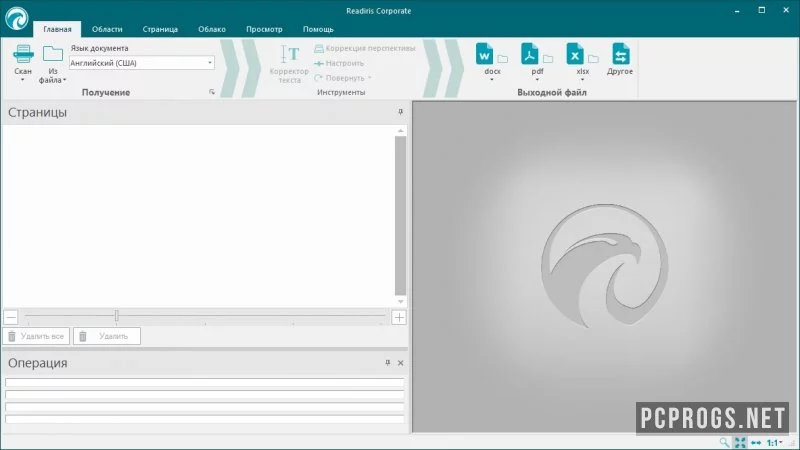
Task: Click the Удалить button
Action: 107,336
